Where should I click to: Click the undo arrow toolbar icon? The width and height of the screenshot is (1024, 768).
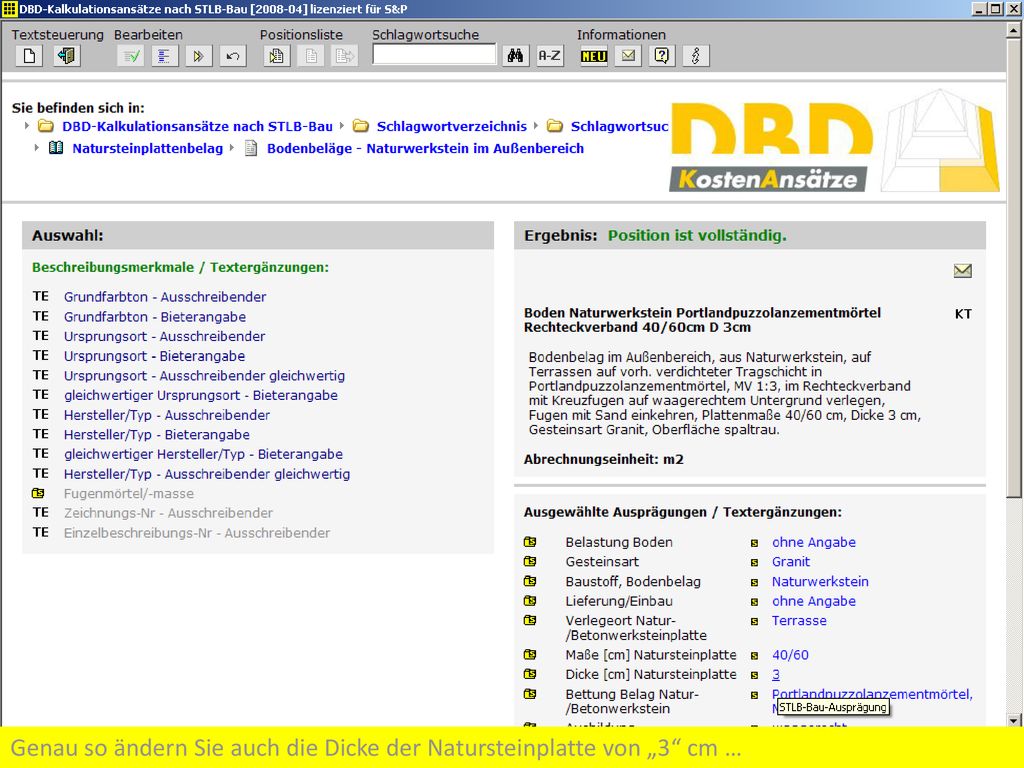coord(232,56)
